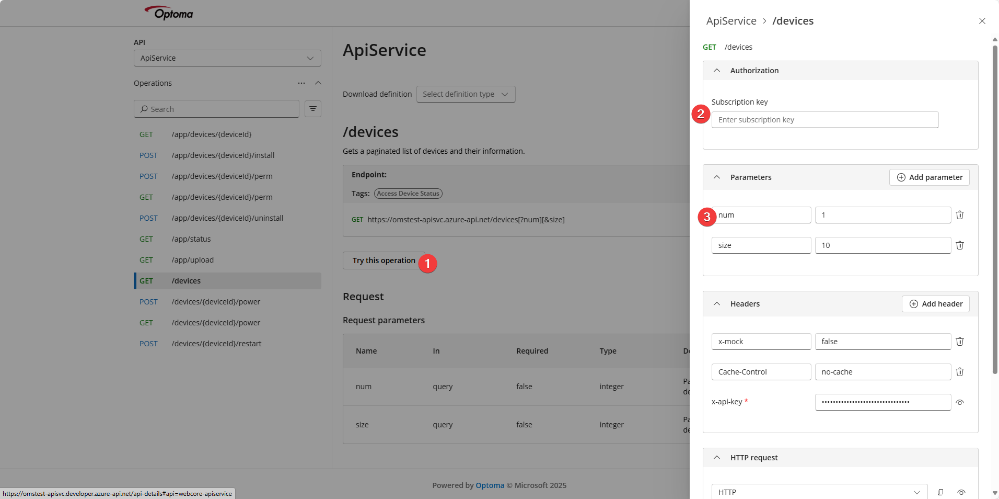Collapse the Authorization section
999x499 pixels.
pyautogui.click(x=717, y=71)
